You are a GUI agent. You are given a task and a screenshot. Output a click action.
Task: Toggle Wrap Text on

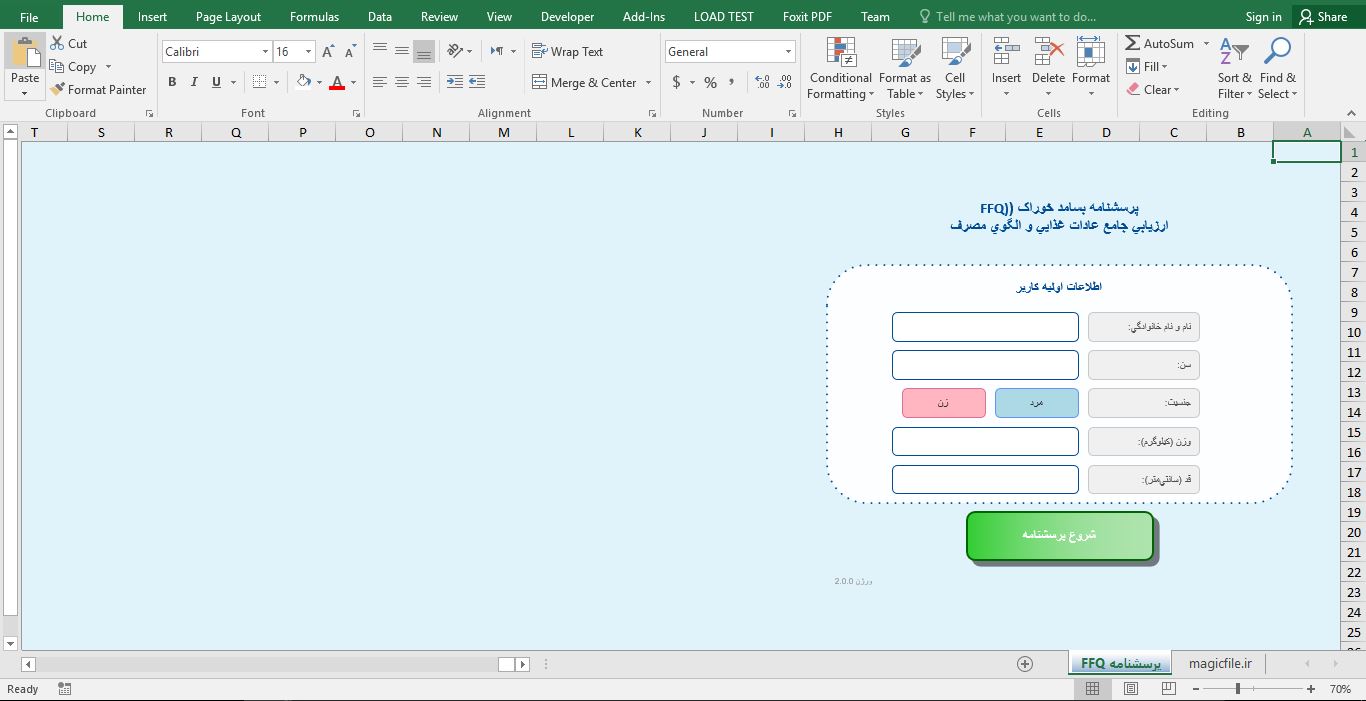tap(567, 52)
